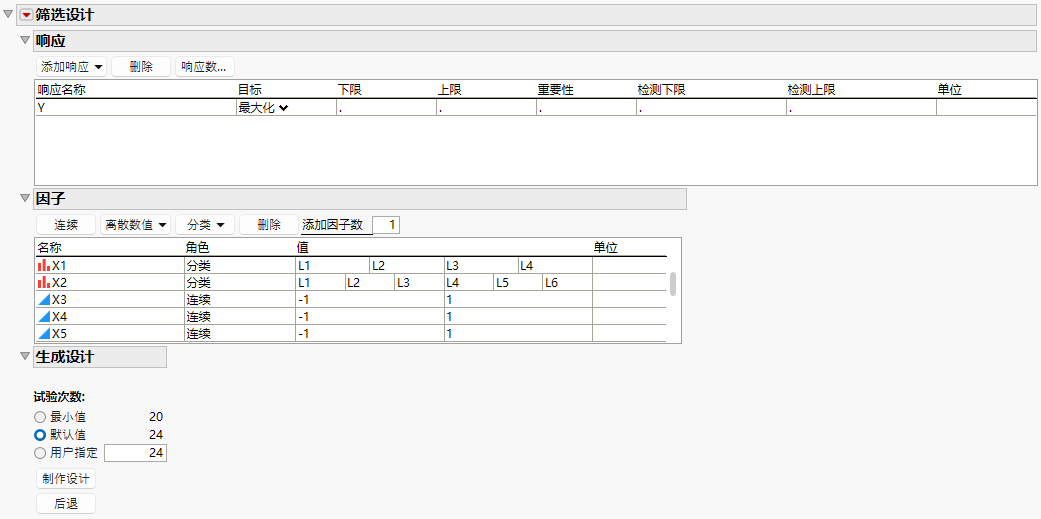Collapse the 响应 section
Image resolution: width=1041 pixels, height=519 pixels.
[25, 40]
